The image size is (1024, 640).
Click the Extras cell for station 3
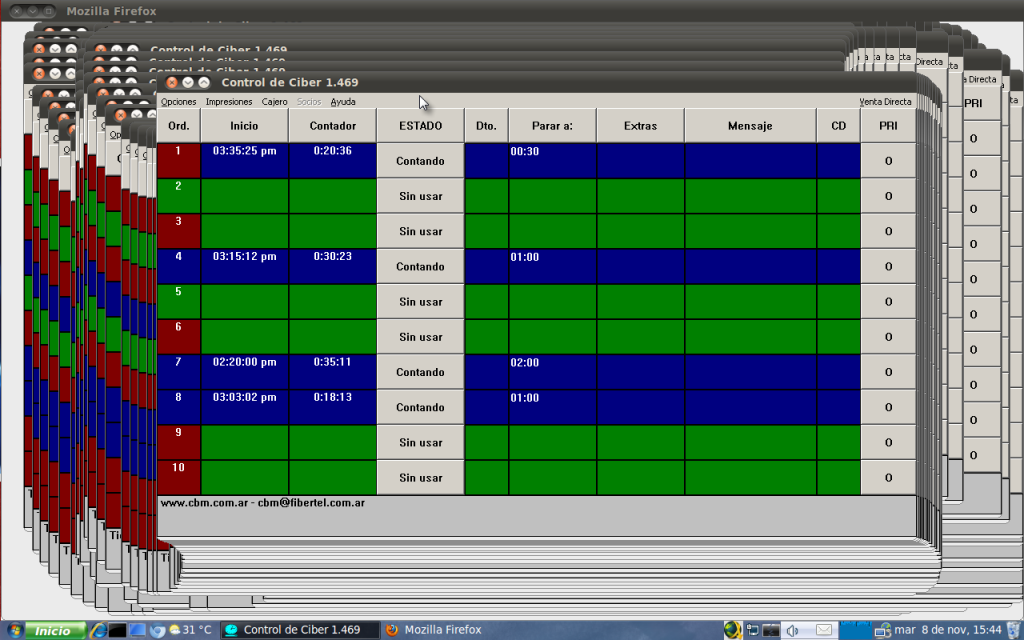coord(641,231)
